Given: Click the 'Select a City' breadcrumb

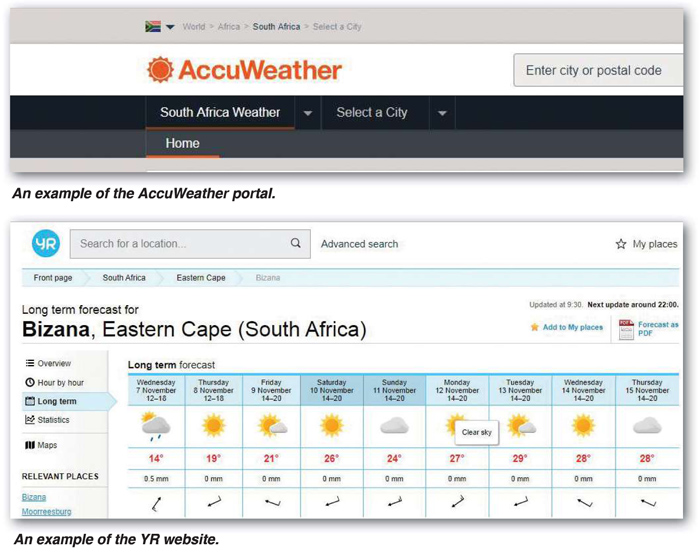Looking at the screenshot, I should pyautogui.click(x=337, y=27).
